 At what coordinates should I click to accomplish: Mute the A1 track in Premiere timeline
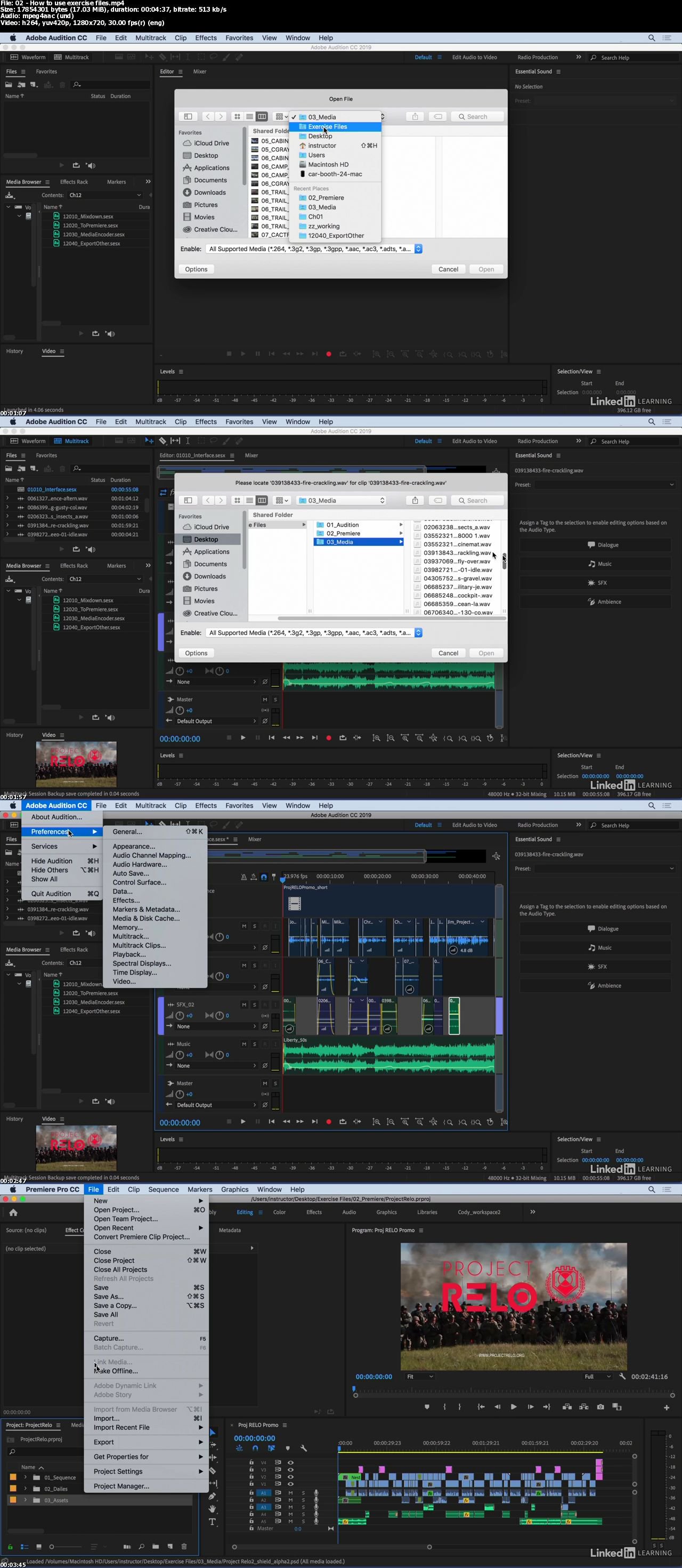pyautogui.click(x=290, y=1492)
